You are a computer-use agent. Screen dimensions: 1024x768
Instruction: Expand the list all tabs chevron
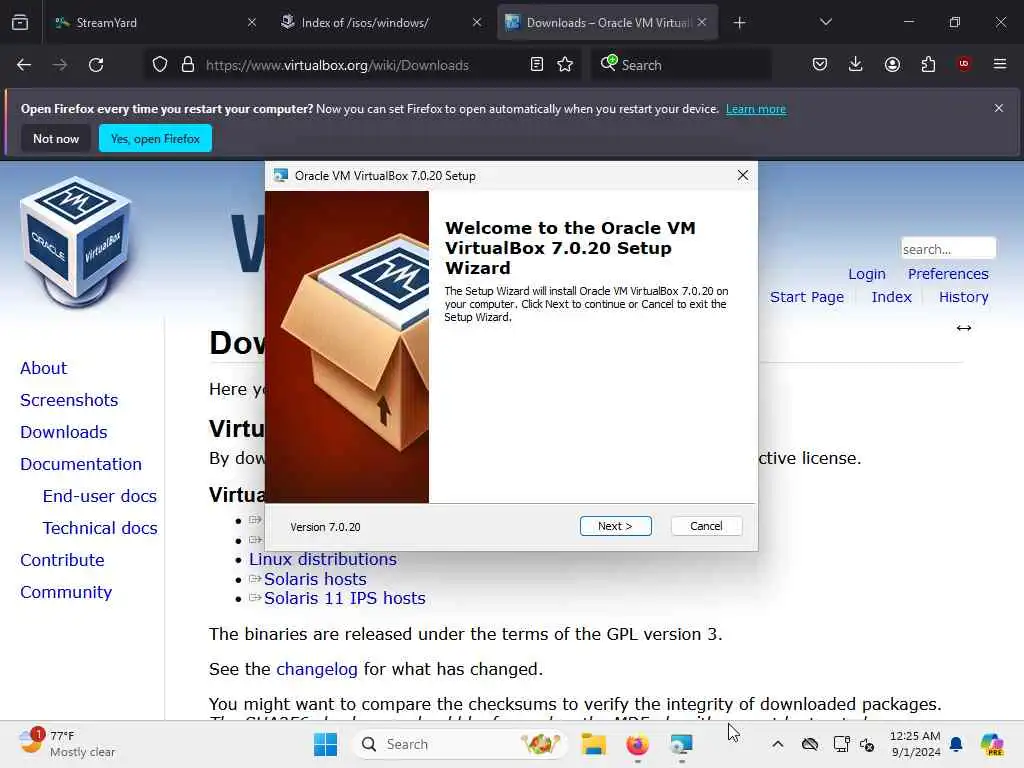click(x=825, y=22)
